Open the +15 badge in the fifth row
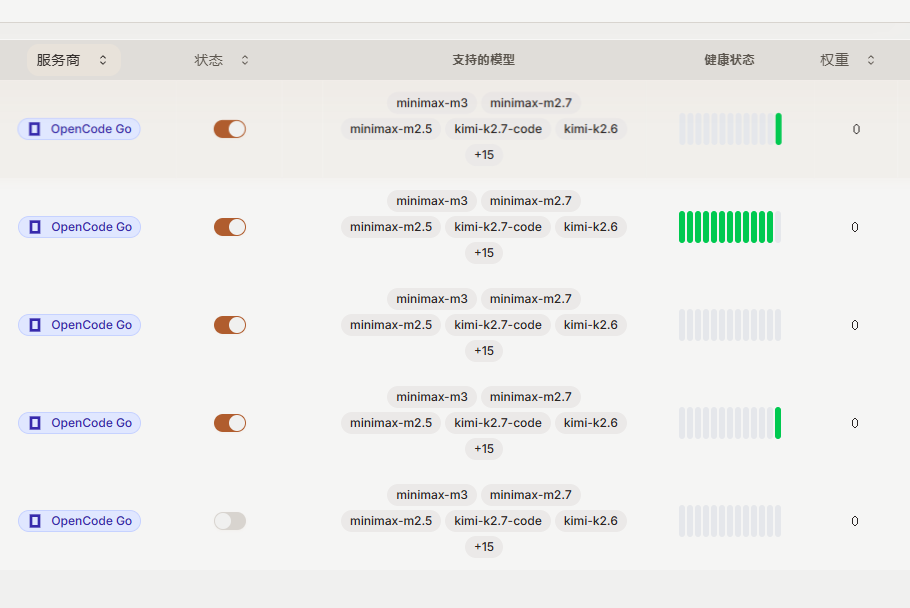910x608 pixels. (484, 547)
